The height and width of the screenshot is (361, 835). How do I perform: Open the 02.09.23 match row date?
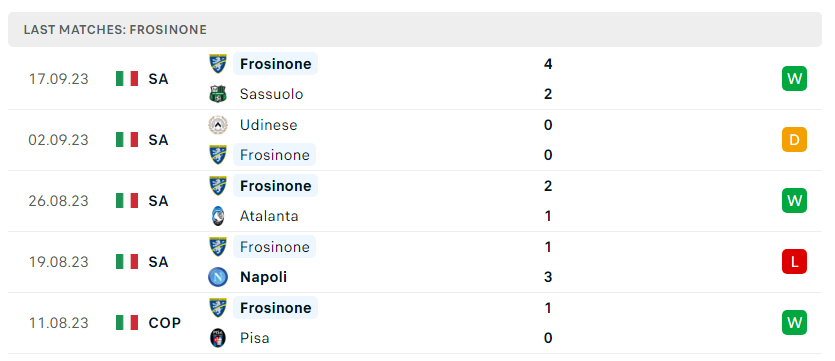click(x=59, y=140)
